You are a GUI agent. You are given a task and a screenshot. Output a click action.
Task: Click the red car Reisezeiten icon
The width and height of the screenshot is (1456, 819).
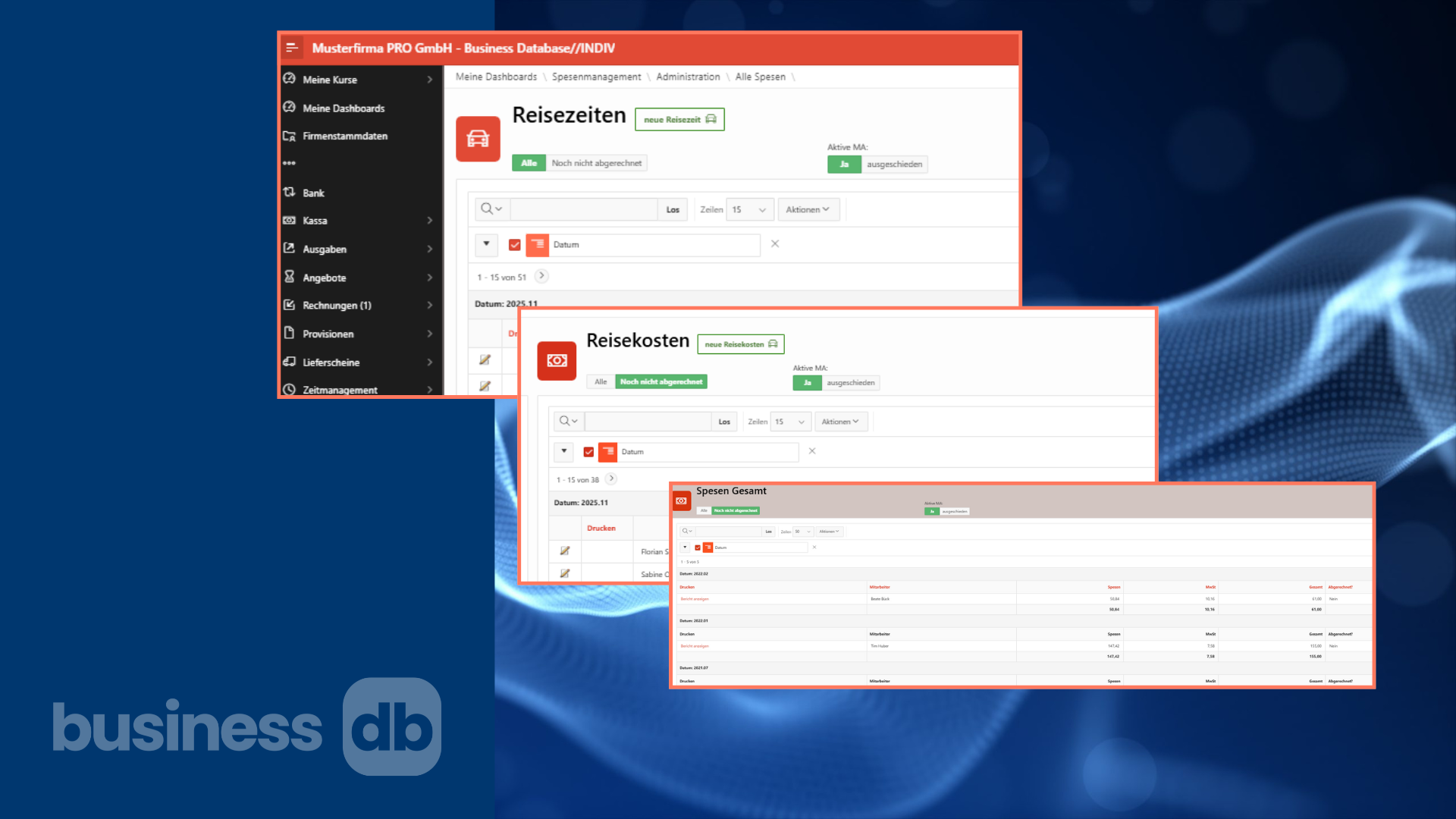478,139
